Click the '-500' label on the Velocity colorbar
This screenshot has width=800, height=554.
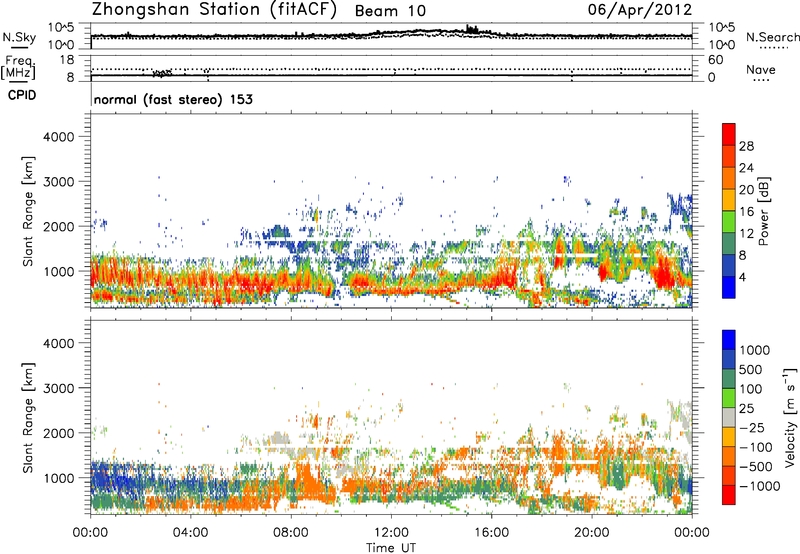pos(756,467)
